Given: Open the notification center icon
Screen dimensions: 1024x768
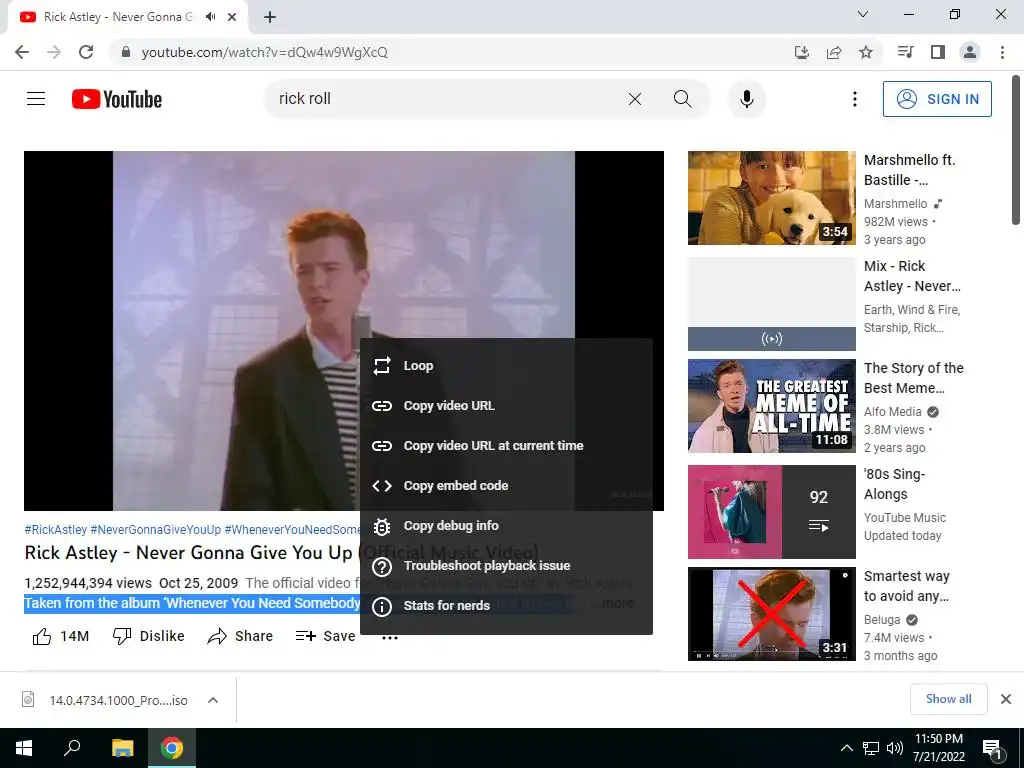Looking at the screenshot, I should click(993, 749).
